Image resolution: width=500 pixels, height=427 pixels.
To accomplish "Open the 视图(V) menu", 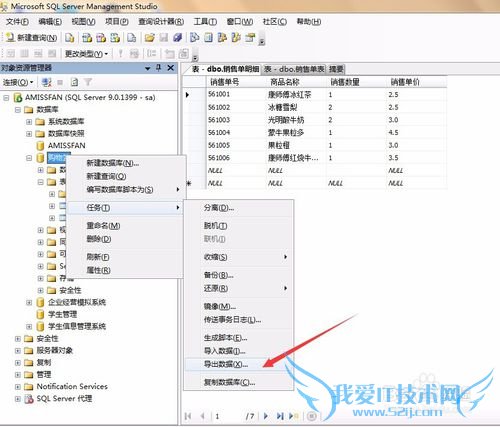I will [x=83, y=22].
